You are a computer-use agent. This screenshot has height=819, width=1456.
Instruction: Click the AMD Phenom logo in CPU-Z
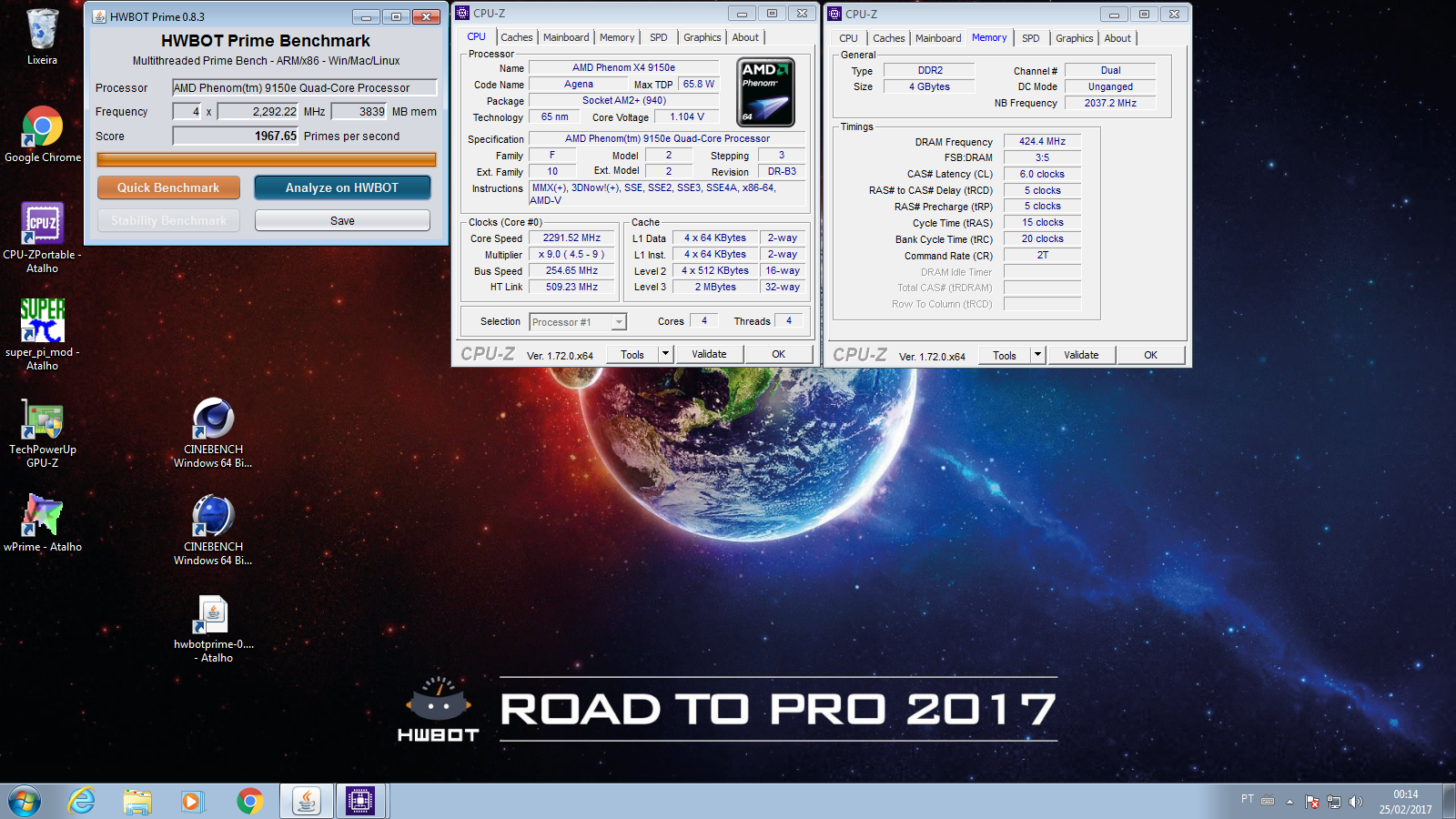pyautogui.click(x=765, y=92)
